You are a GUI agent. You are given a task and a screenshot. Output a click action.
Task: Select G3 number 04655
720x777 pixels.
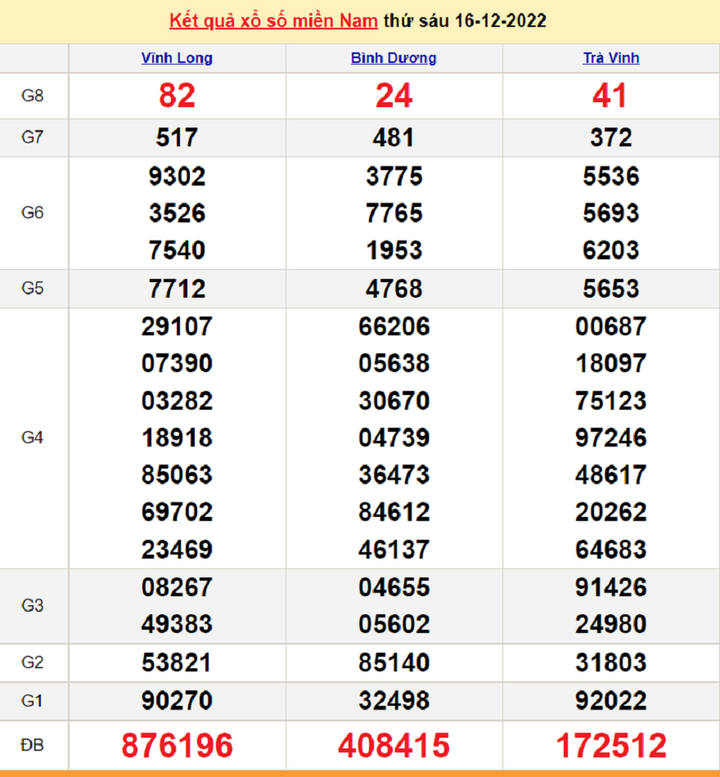[x=394, y=587]
